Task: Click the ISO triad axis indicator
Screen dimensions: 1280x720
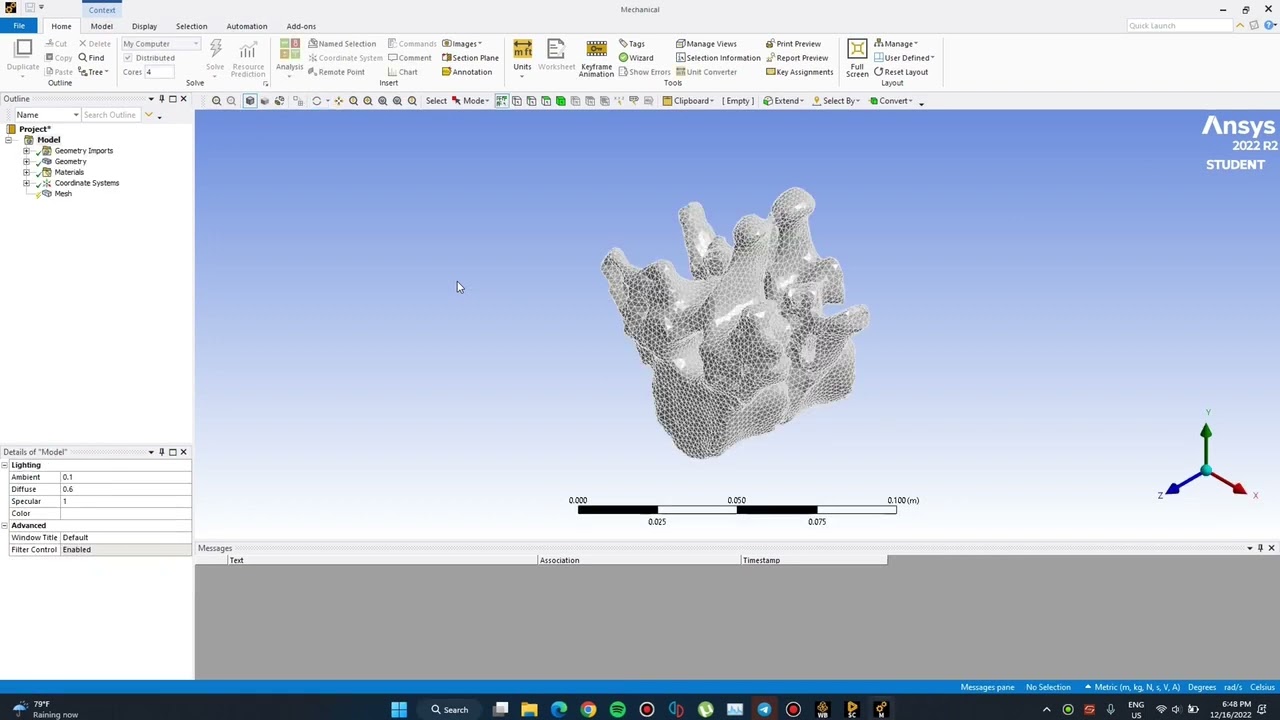Action: click(x=1206, y=470)
